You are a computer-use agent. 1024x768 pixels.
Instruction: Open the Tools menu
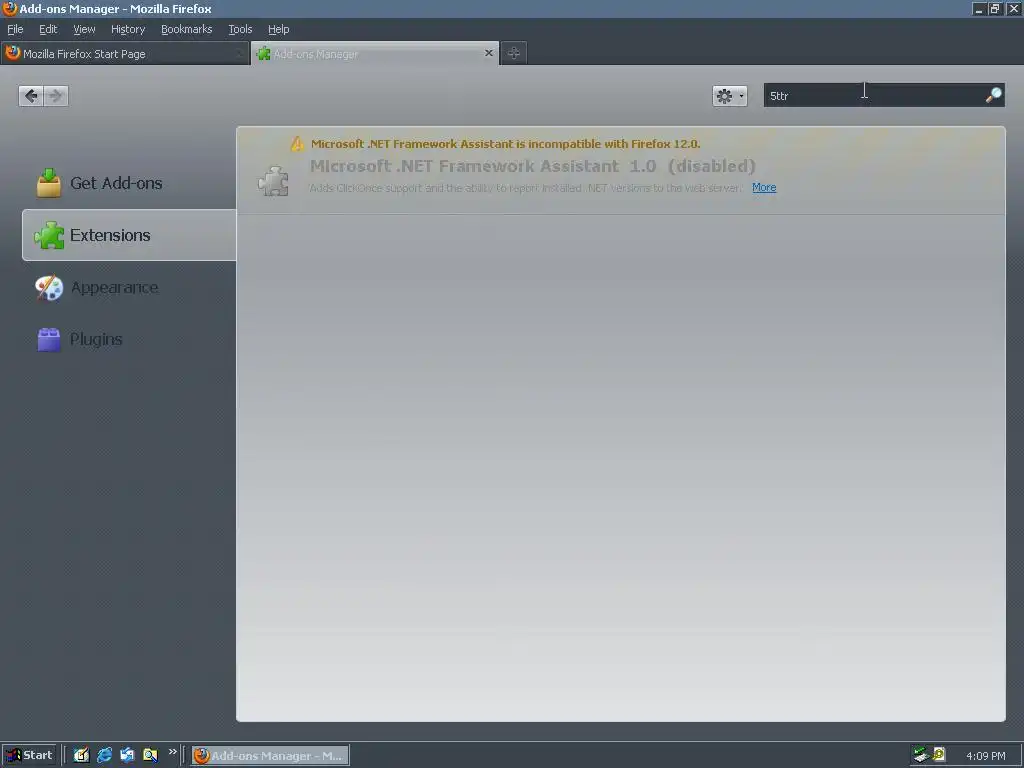240,29
